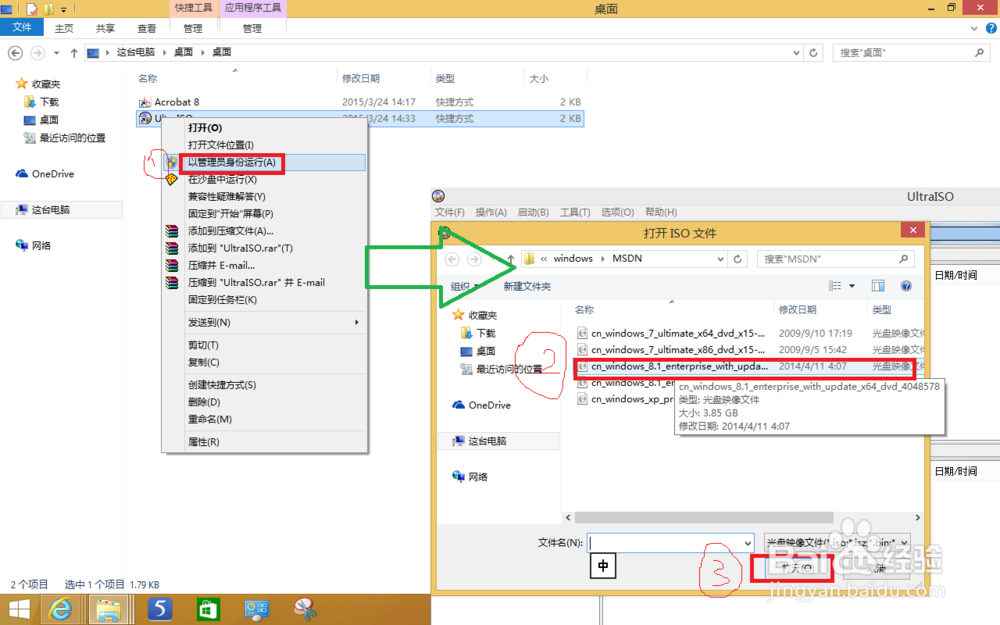
Task: Open Windows Store from taskbar
Action: pos(209,610)
